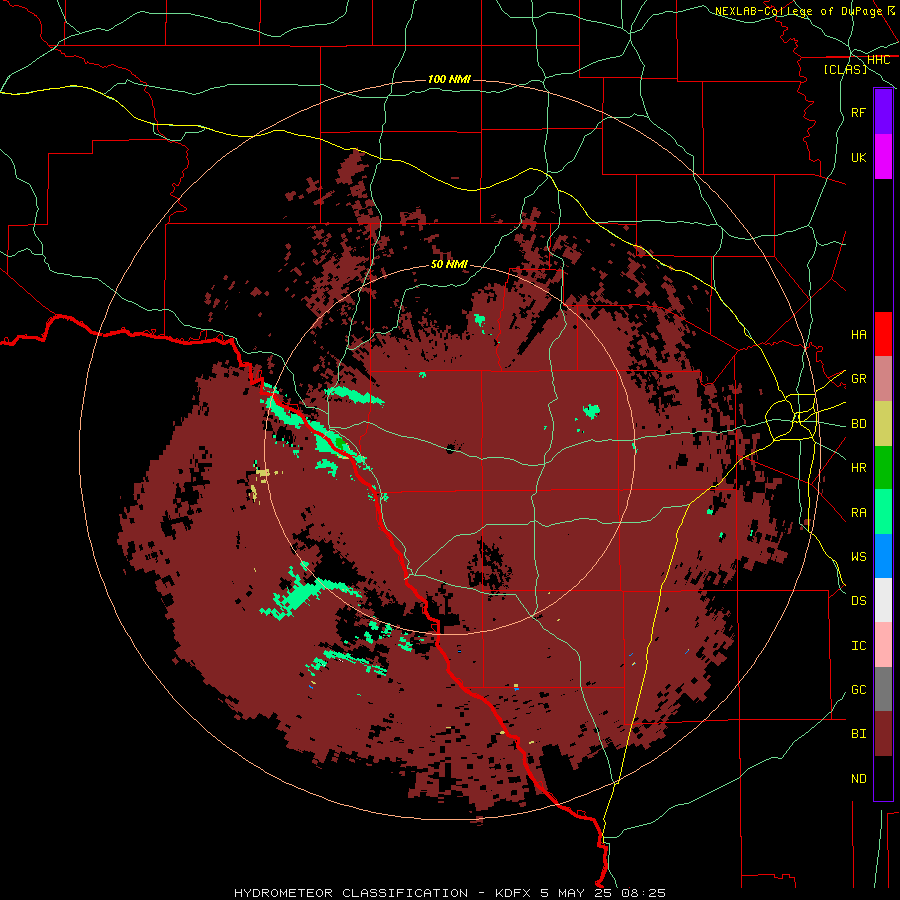Screen dimensions: 900x900
Task: Click the '[CLAS]' label text
Action: coord(845,69)
